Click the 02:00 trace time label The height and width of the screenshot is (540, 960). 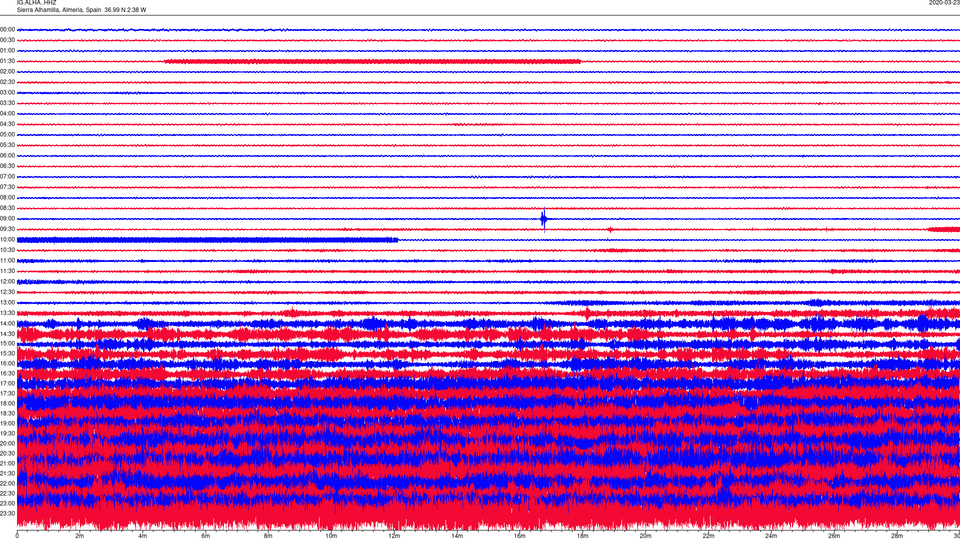coord(7,72)
